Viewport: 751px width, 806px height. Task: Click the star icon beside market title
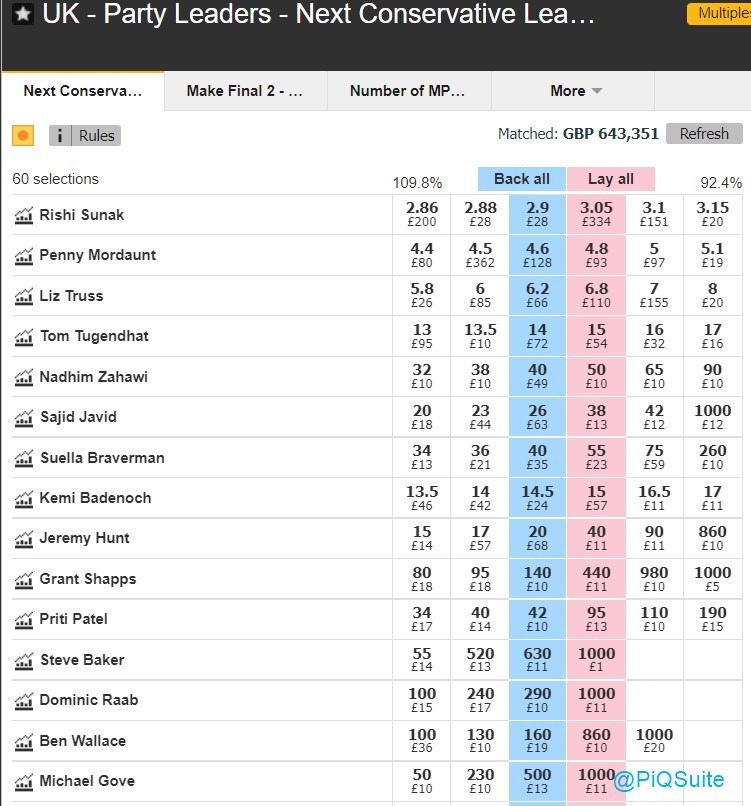click(23, 15)
